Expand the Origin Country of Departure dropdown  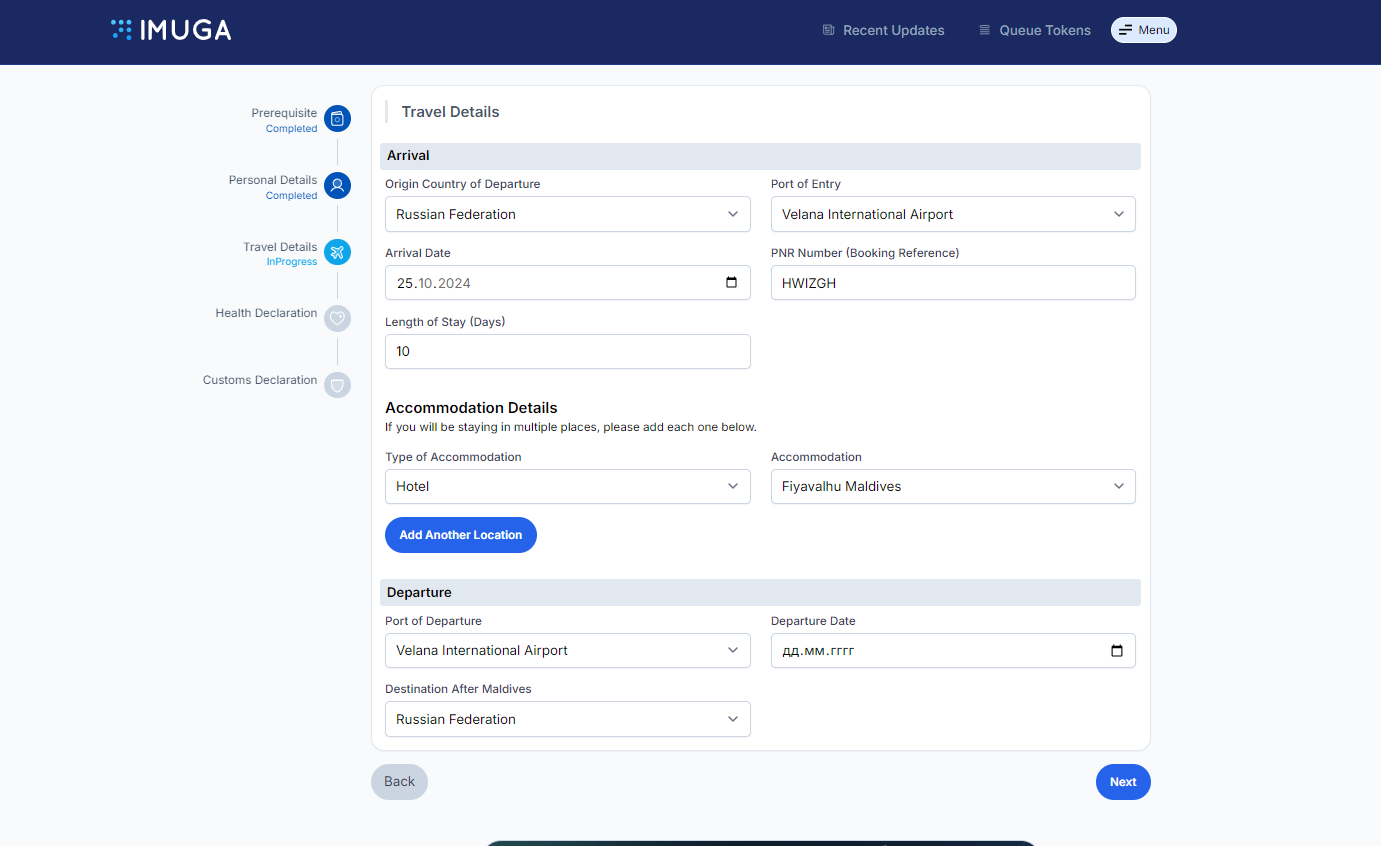point(567,214)
